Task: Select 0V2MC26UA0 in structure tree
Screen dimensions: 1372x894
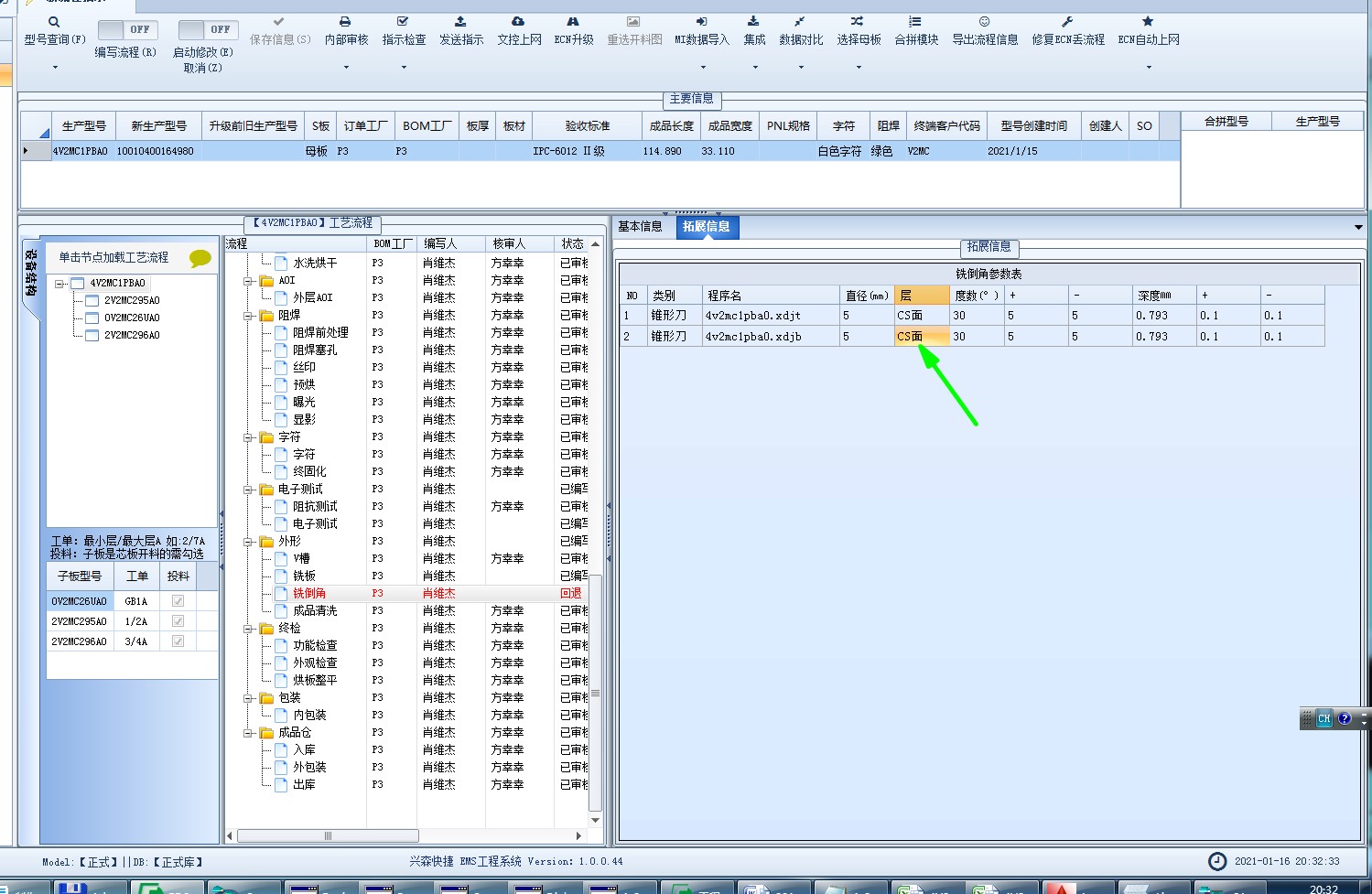Action: [x=132, y=318]
